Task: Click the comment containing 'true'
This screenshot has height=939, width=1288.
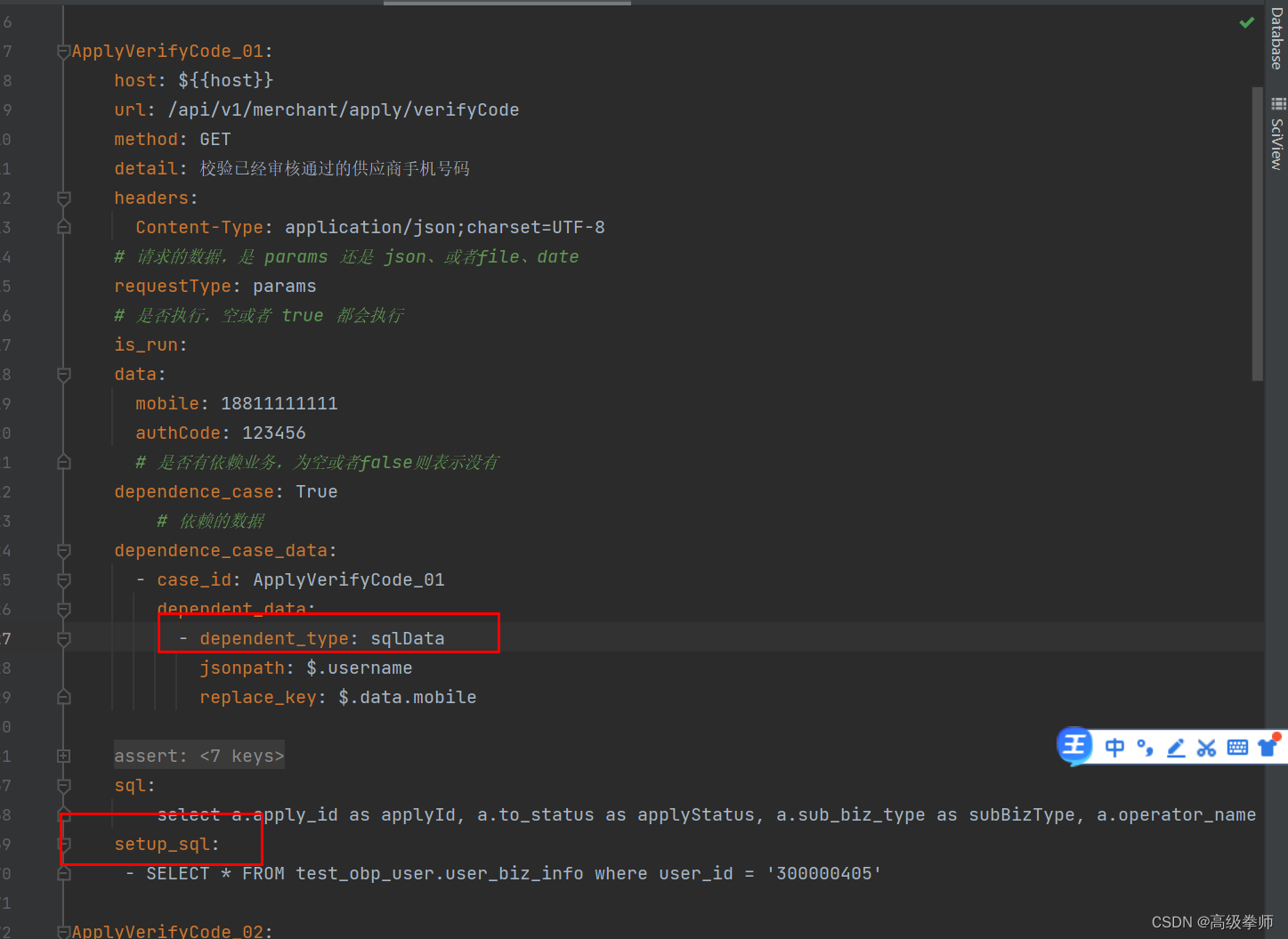Action: [x=258, y=315]
